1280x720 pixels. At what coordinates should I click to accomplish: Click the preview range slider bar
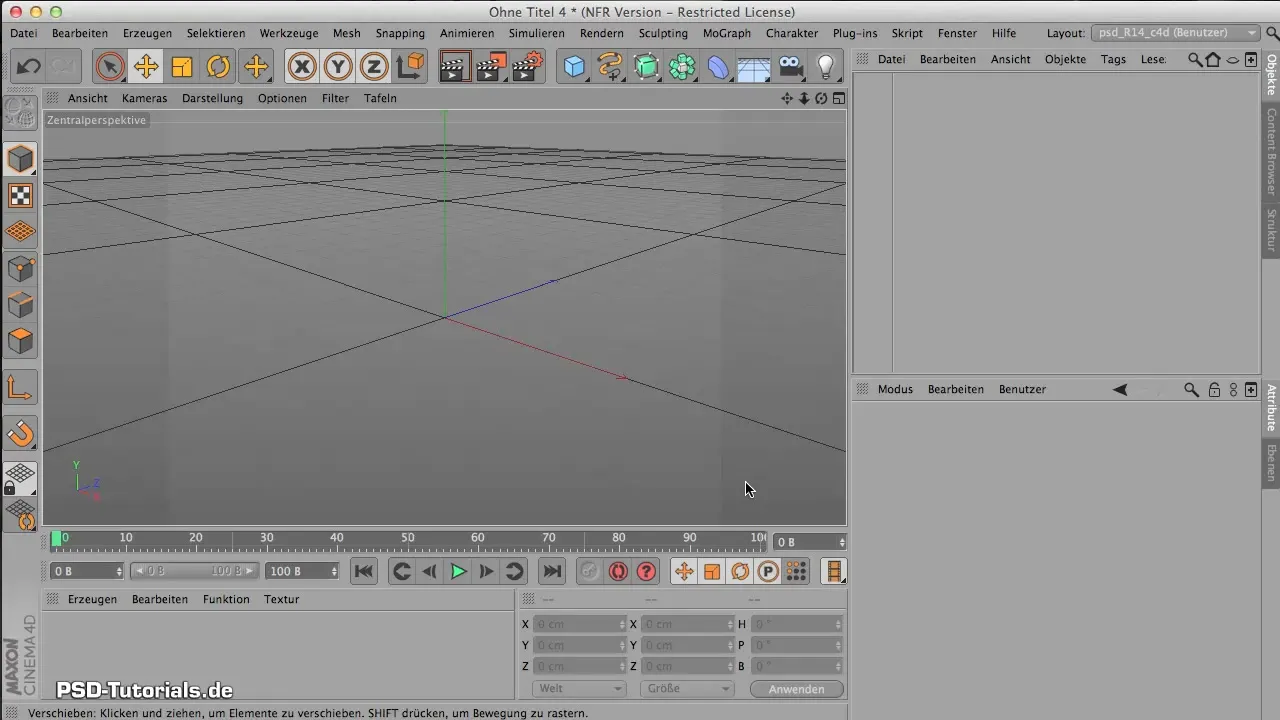195,571
